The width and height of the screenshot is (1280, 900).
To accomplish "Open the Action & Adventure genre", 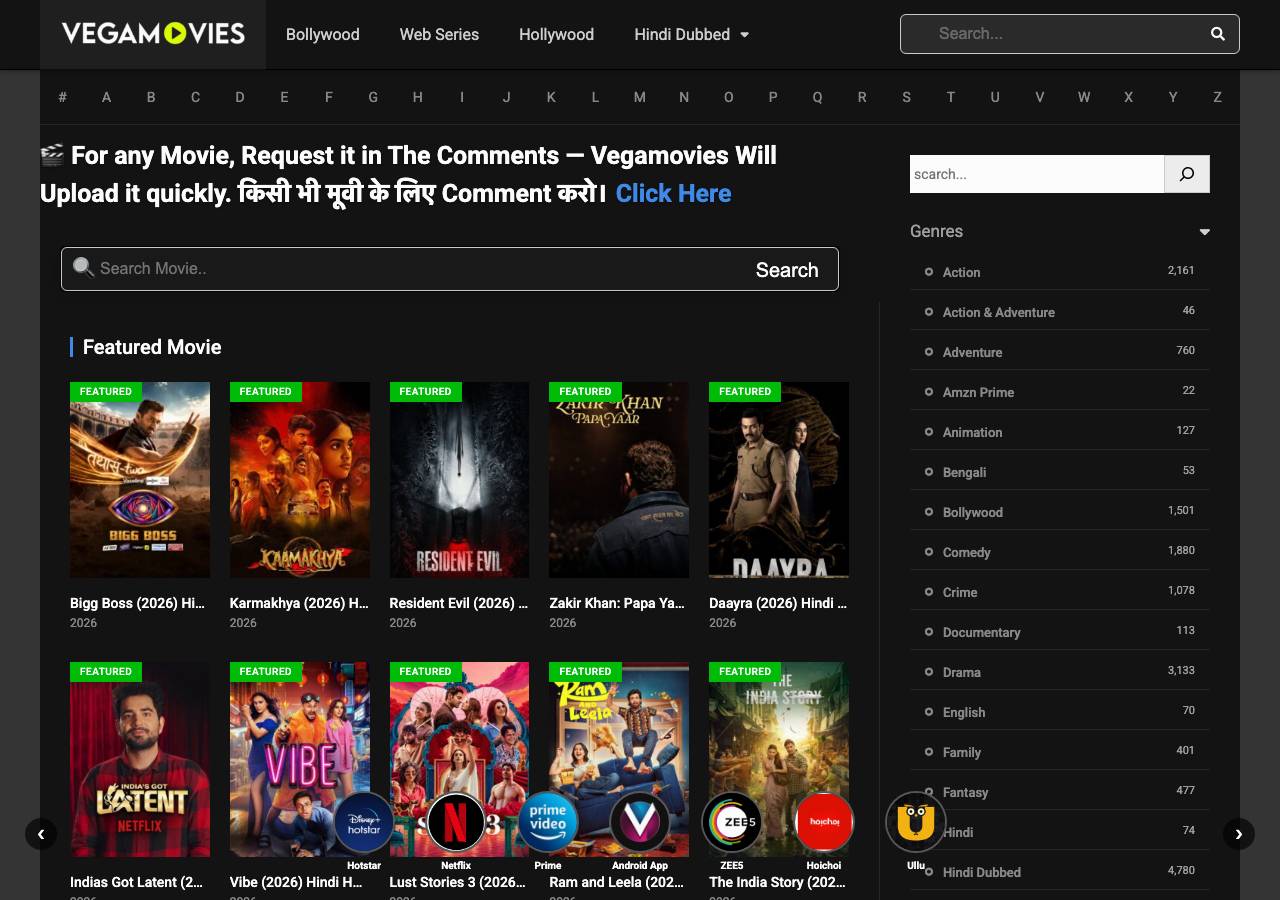I will [998, 312].
